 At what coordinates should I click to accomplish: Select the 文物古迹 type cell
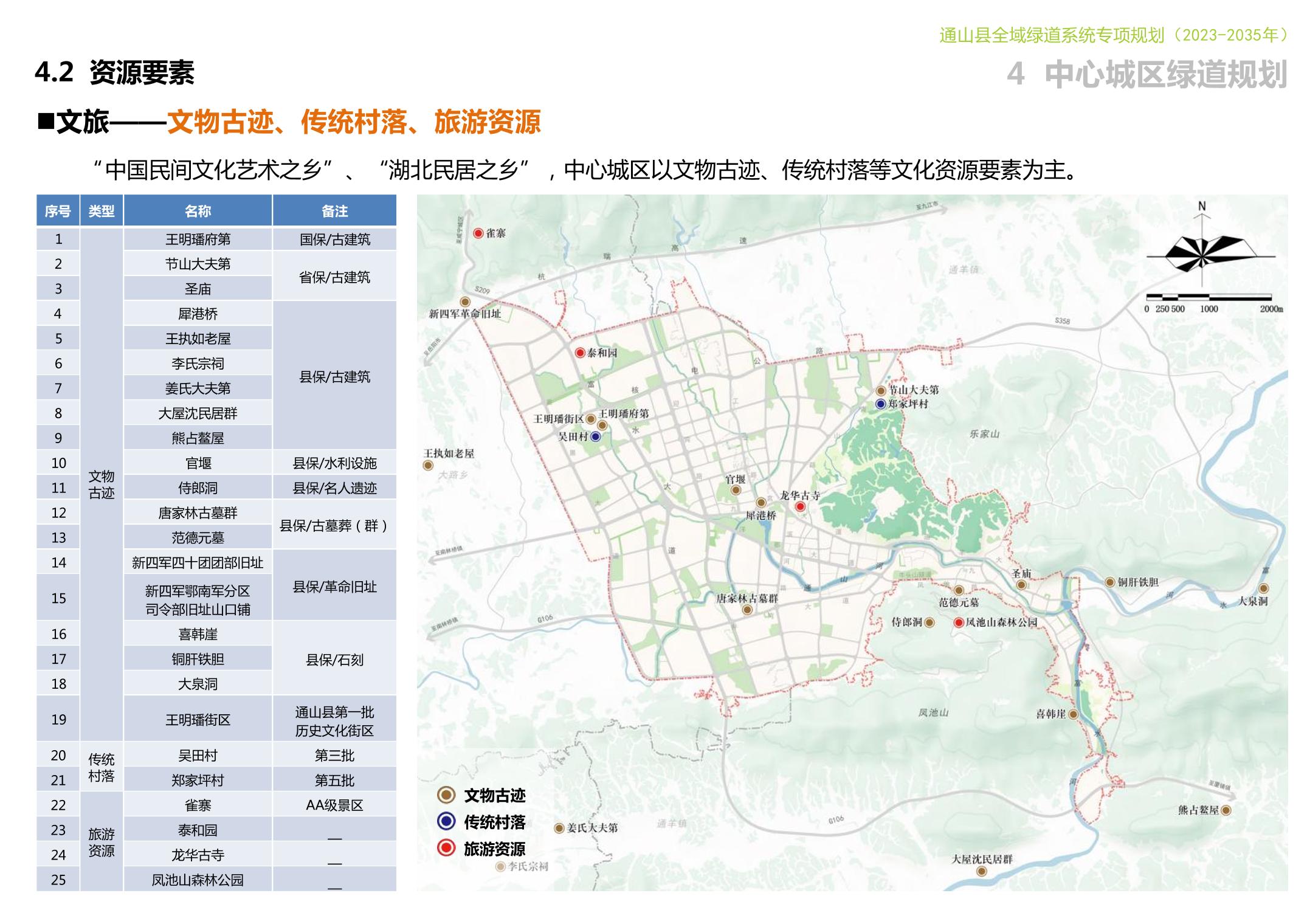click(102, 484)
